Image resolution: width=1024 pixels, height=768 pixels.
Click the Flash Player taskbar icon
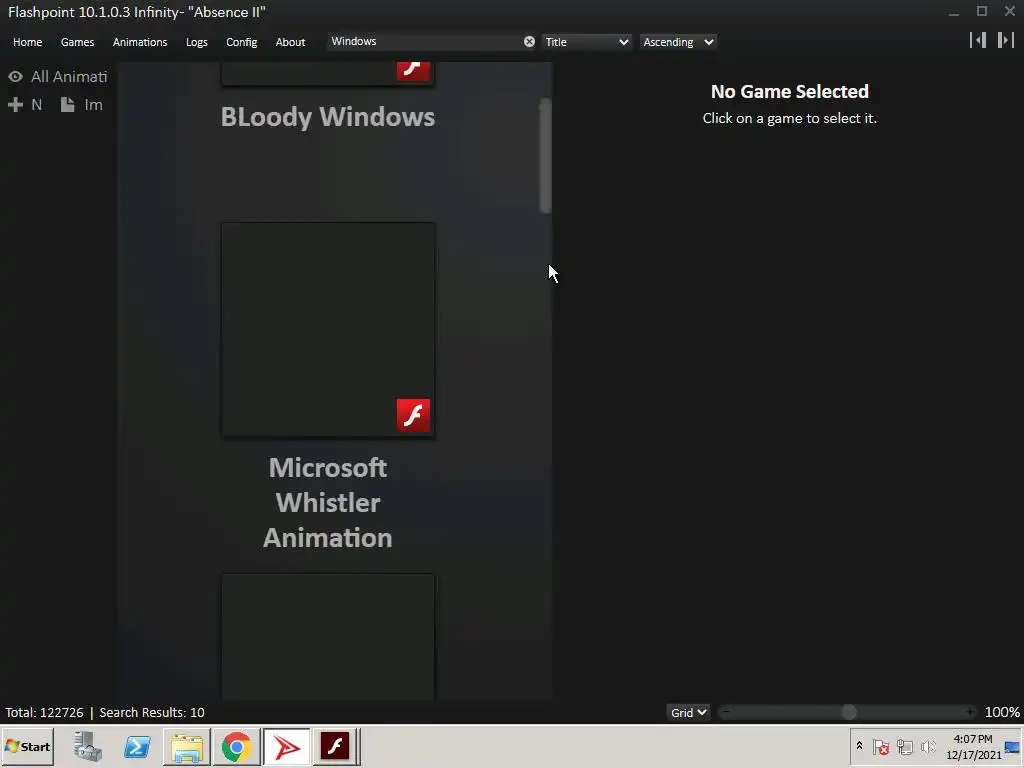335,746
